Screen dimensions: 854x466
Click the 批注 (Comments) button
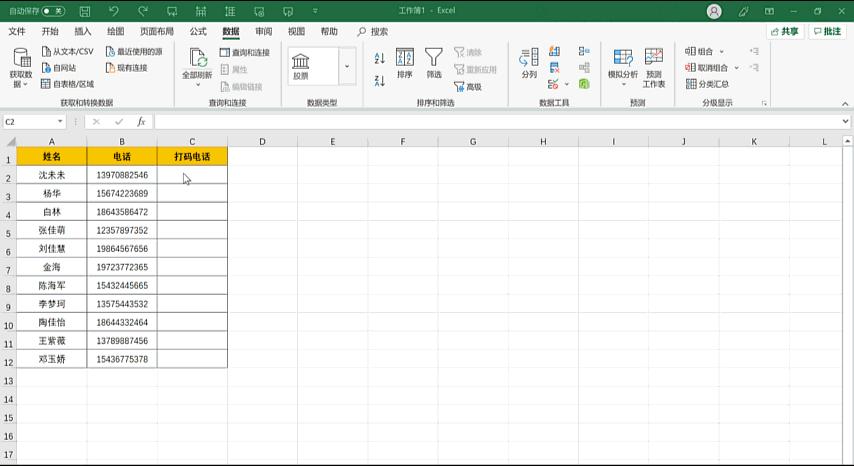tap(827, 32)
